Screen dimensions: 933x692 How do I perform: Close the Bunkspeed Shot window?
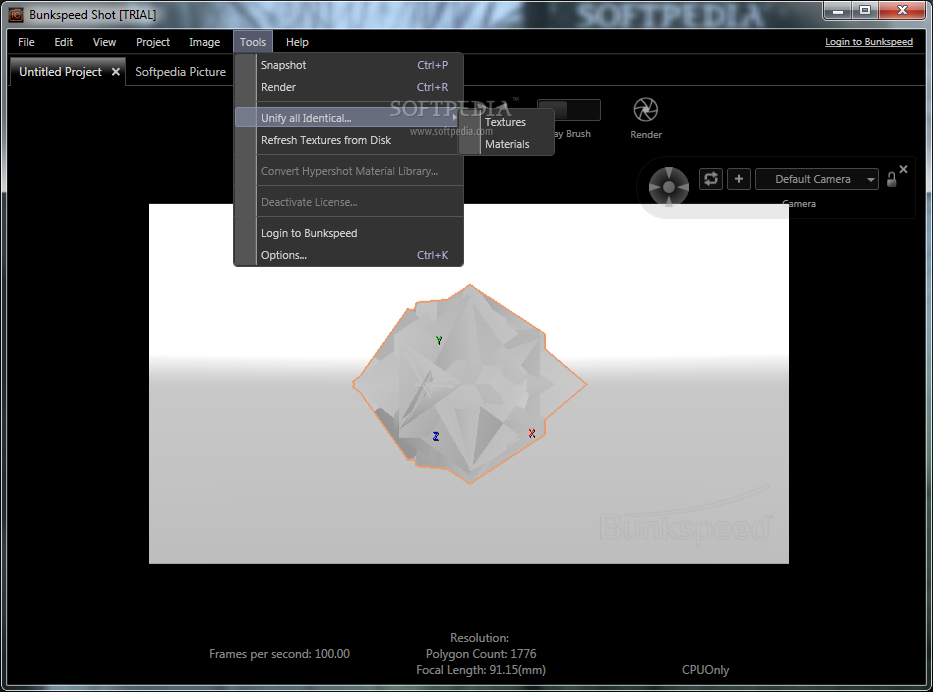(x=901, y=11)
